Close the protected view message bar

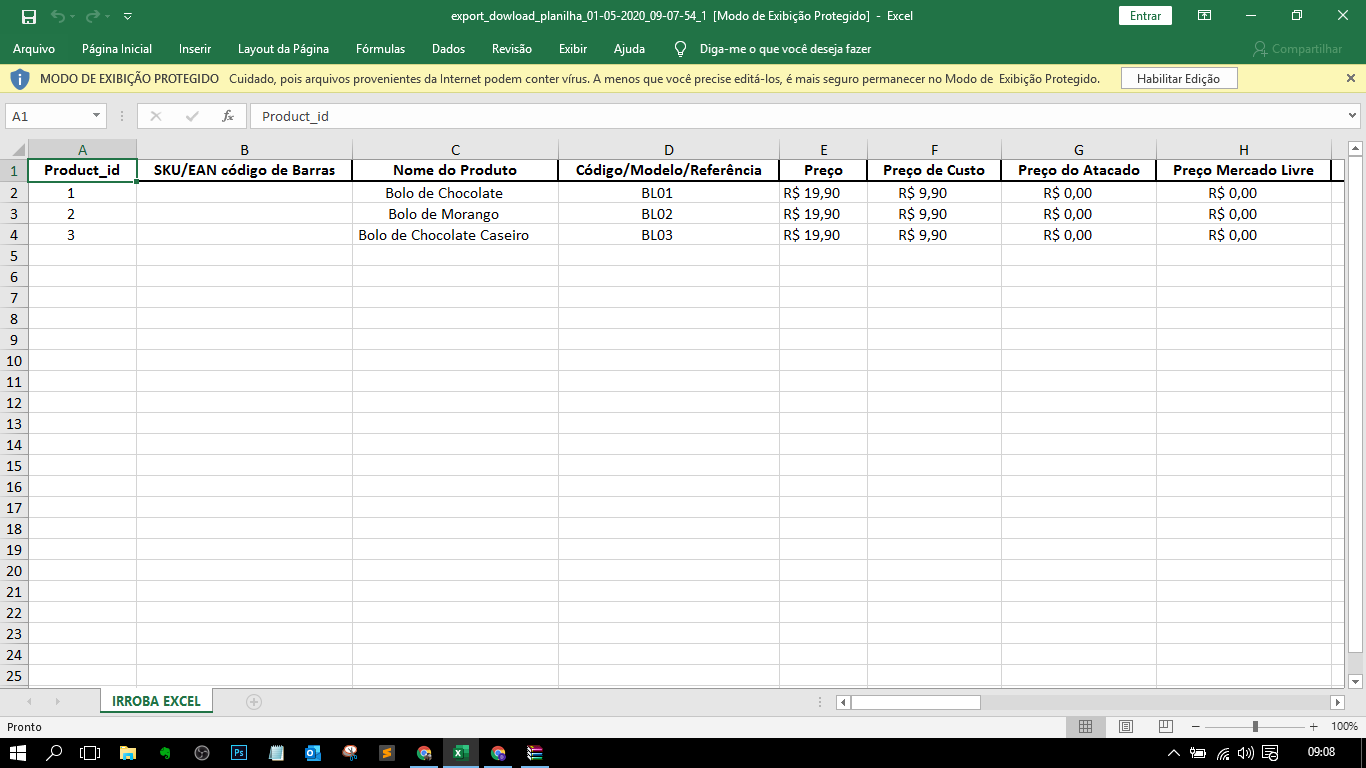pos(1351,78)
